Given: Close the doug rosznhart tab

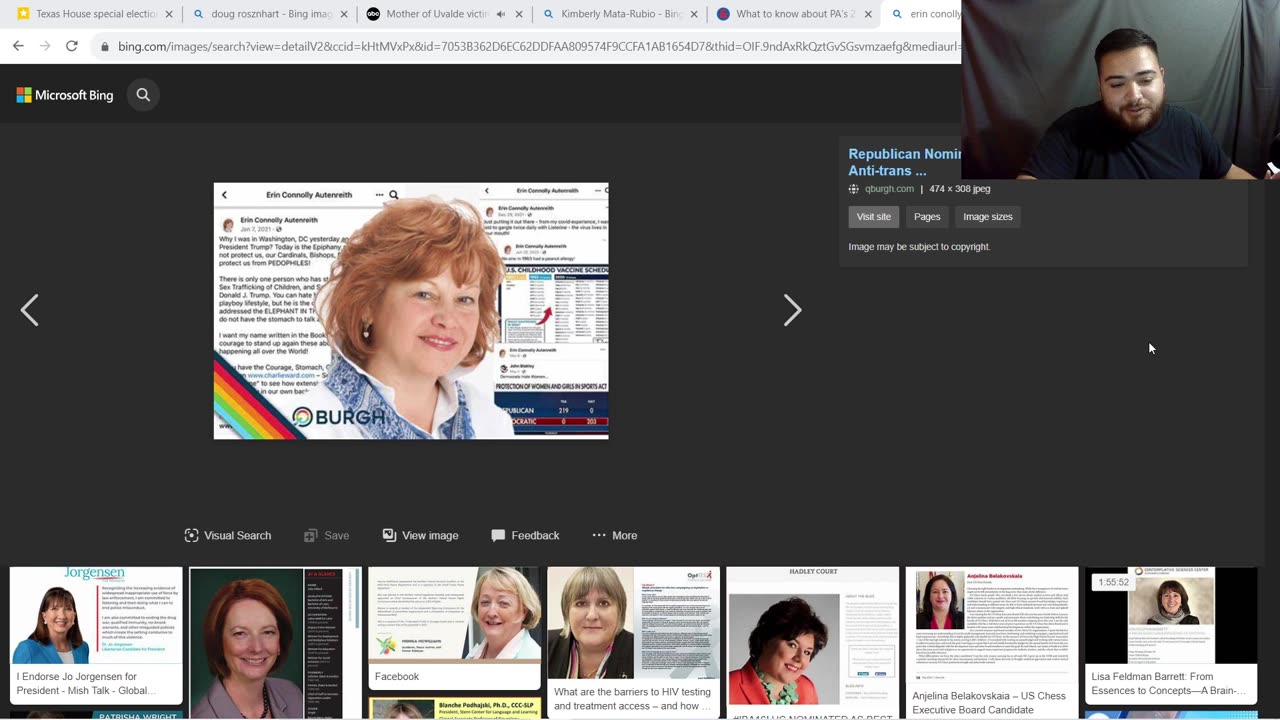Looking at the screenshot, I should (x=344, y=14).
